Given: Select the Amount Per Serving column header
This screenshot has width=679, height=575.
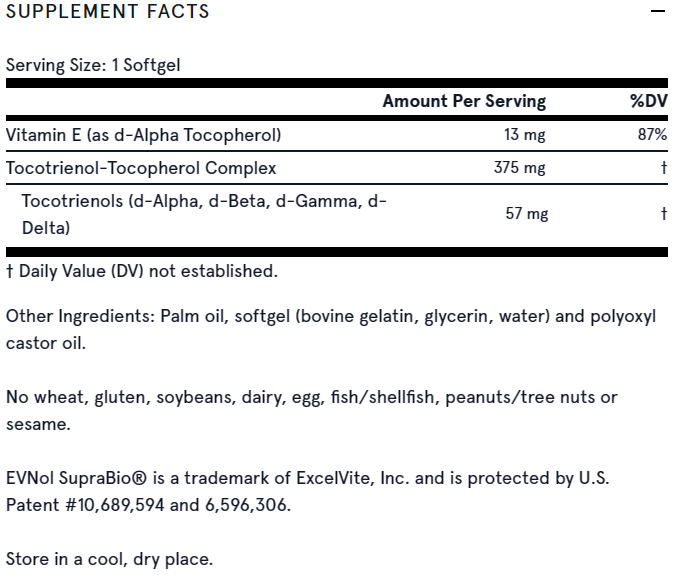Looking at the screenshot, I should pos(464,101).
